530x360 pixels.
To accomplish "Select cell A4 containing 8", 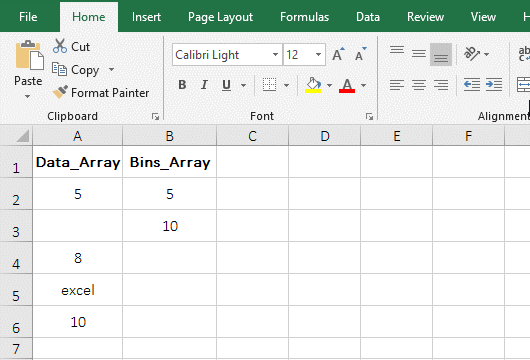I will click(x=78, y=258).
